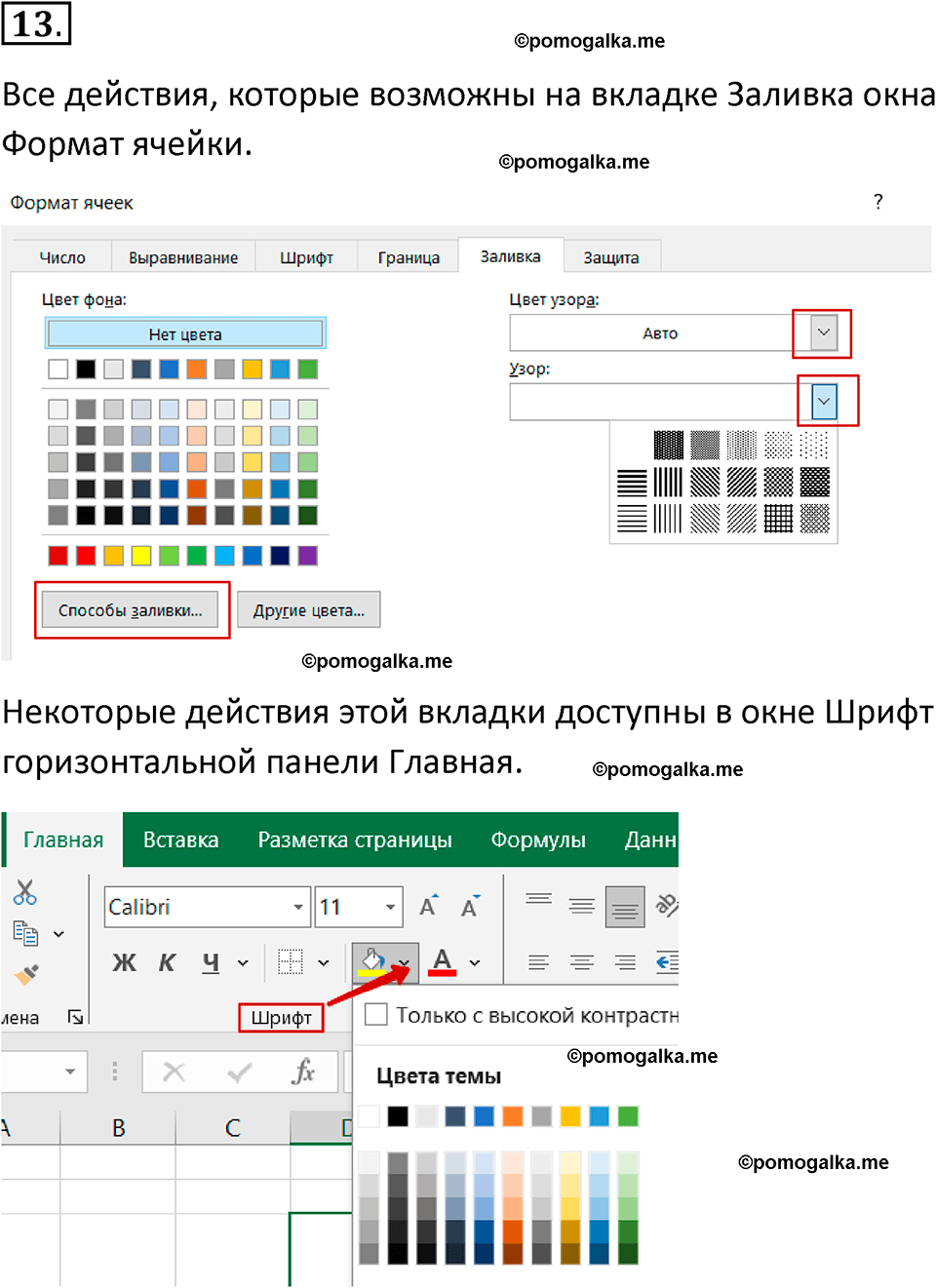Click the Нет цвета button

pos(185,333)
